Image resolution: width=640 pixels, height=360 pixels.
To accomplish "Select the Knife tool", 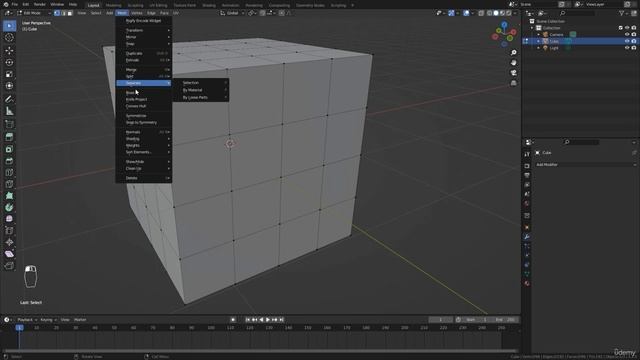I will click(x=9, y=184).
